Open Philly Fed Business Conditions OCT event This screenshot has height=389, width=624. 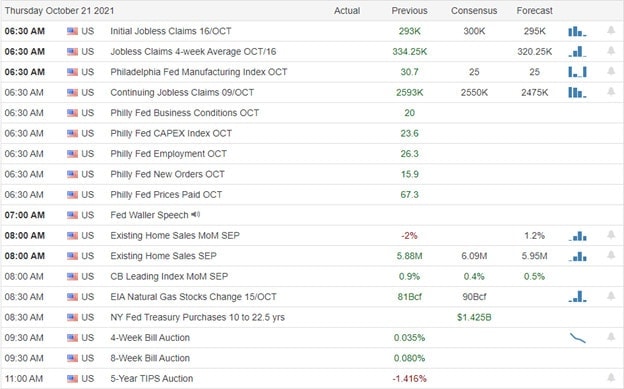point(185,113)
